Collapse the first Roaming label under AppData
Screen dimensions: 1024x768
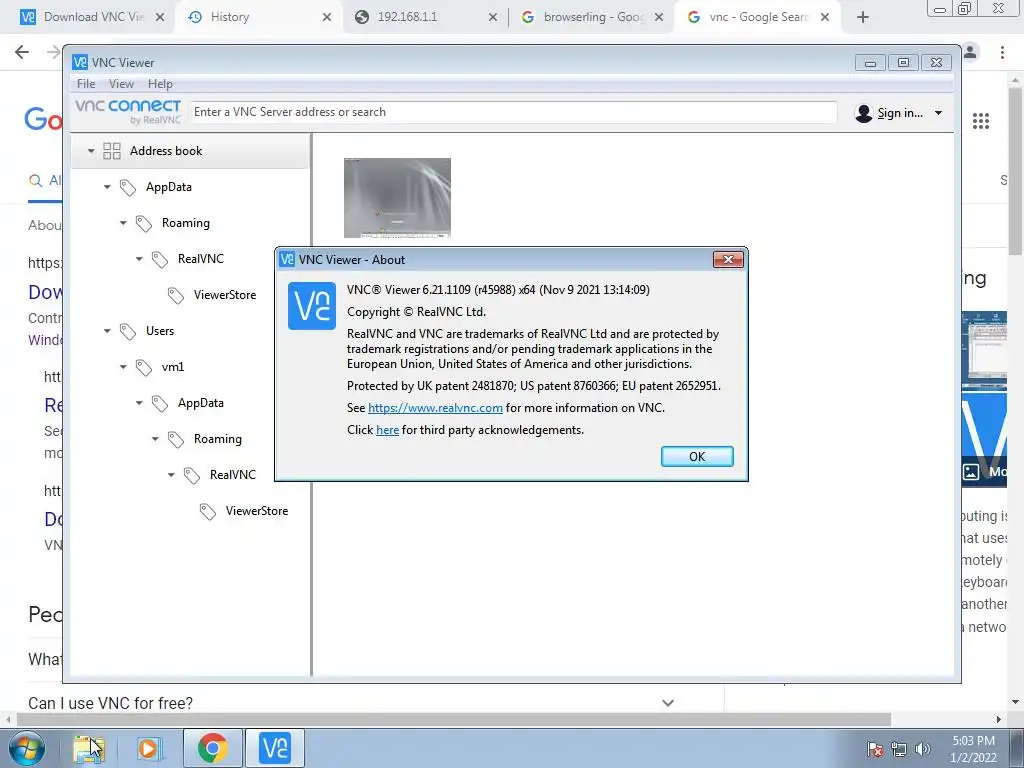coord(123,223)
